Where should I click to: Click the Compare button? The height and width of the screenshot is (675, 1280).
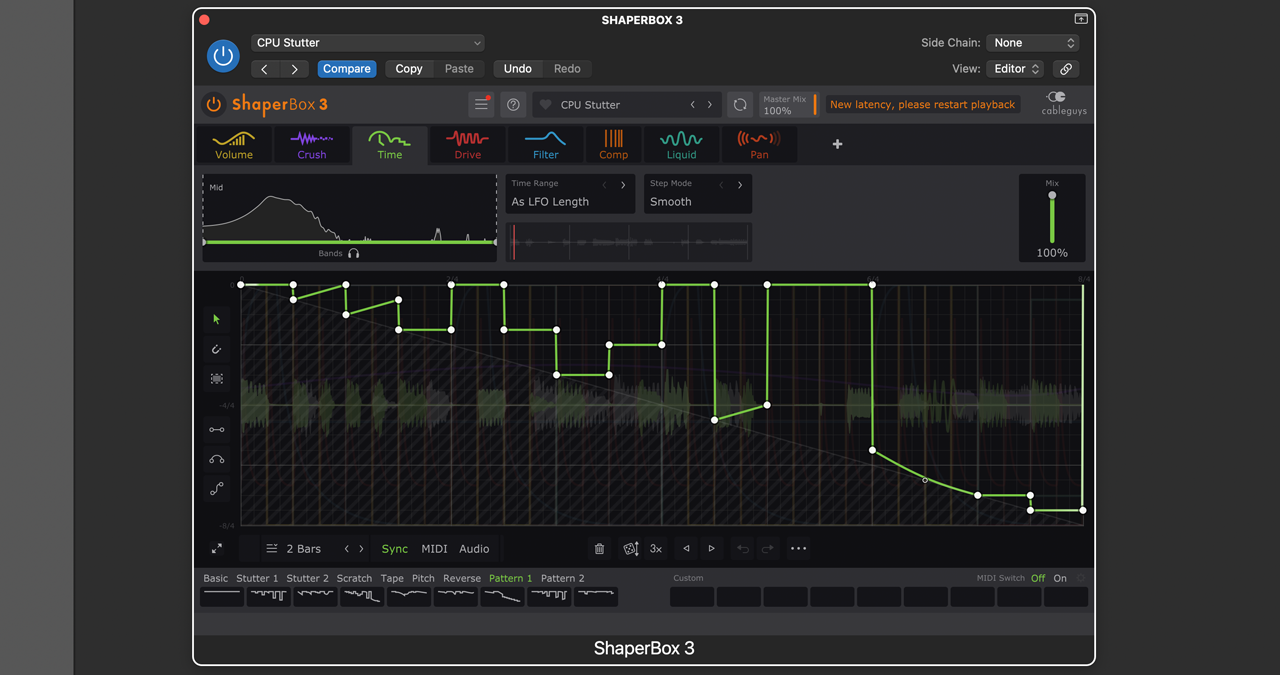(x=347, y=69)
